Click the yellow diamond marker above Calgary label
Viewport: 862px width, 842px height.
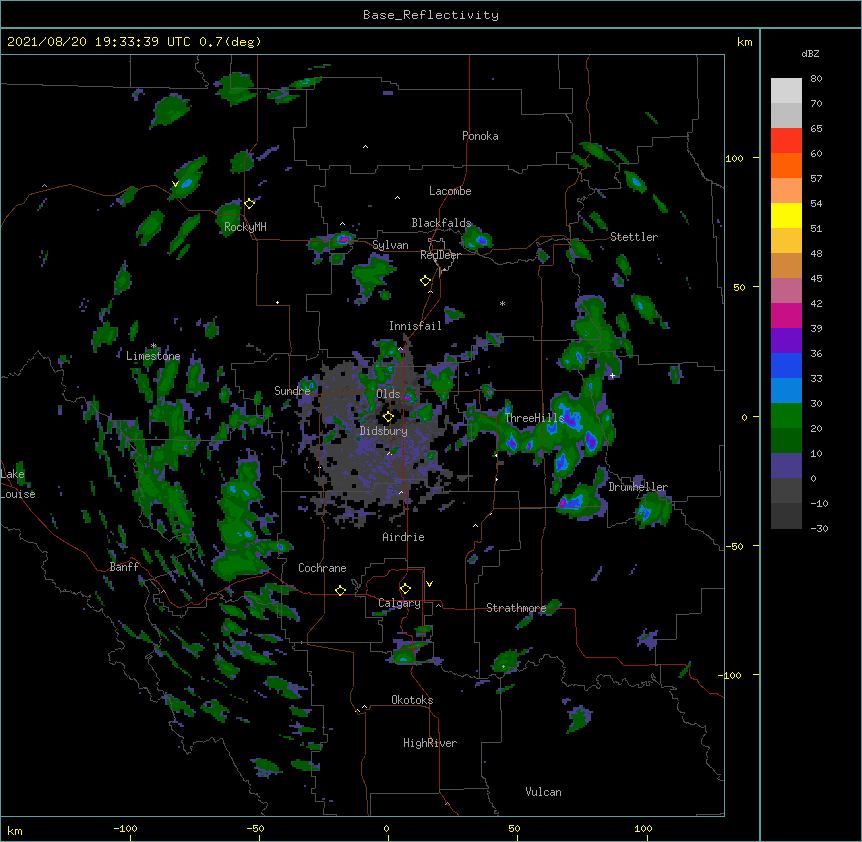(x=405, y=589)
